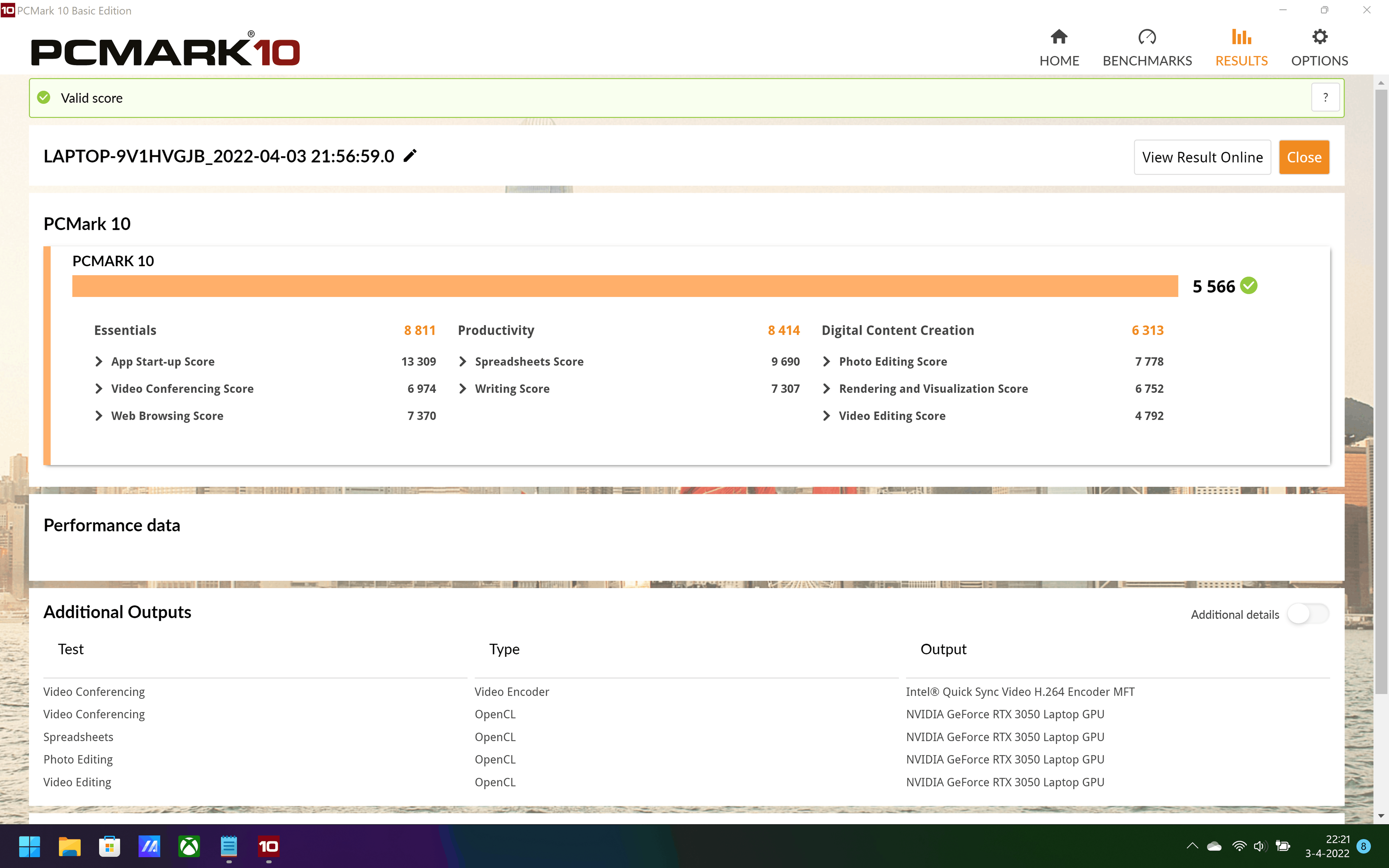
Task: Click PCMark 10 title bar app icon
Action: [x=8, y=10]
